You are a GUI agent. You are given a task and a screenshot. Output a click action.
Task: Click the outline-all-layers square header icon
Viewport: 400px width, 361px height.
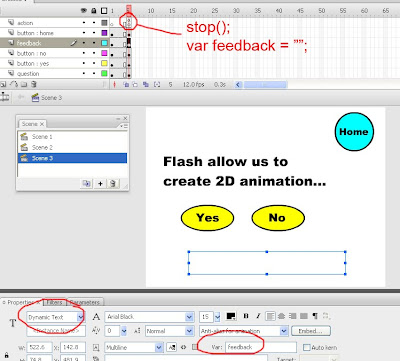pos(104,11)
